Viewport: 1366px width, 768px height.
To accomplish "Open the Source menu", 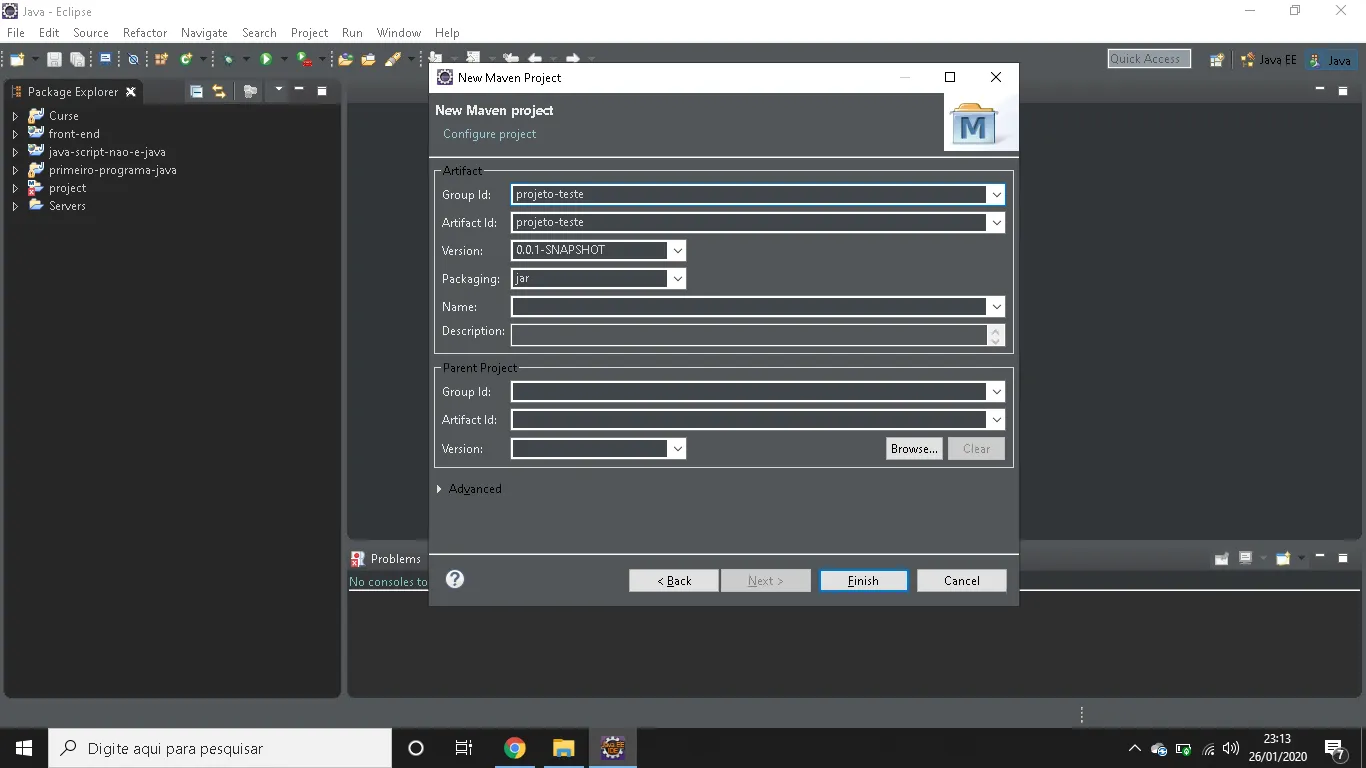I will (x=90, y=33).
